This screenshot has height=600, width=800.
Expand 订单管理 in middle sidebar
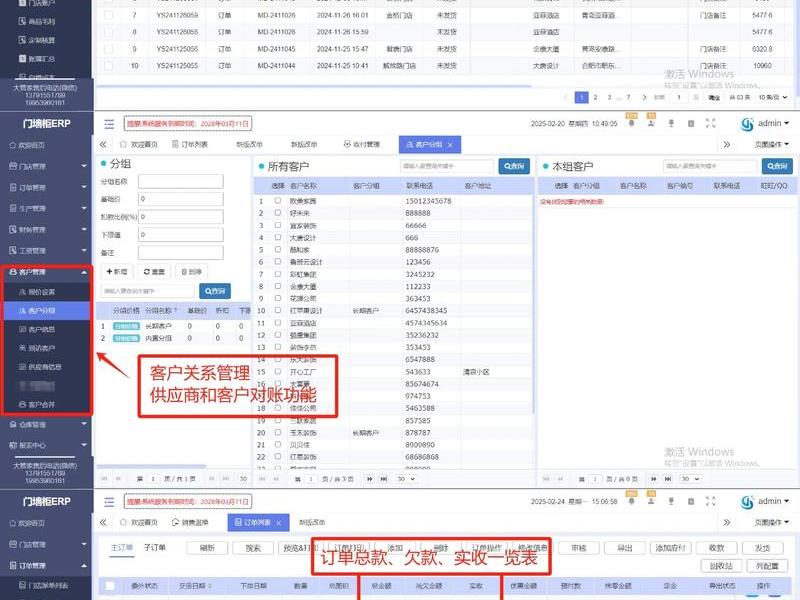[x=46, y=187]
